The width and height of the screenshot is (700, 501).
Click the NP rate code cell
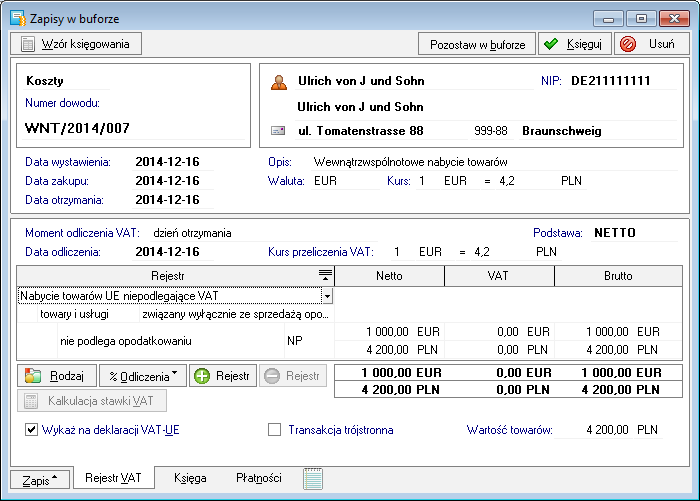[x=309, y=341]
